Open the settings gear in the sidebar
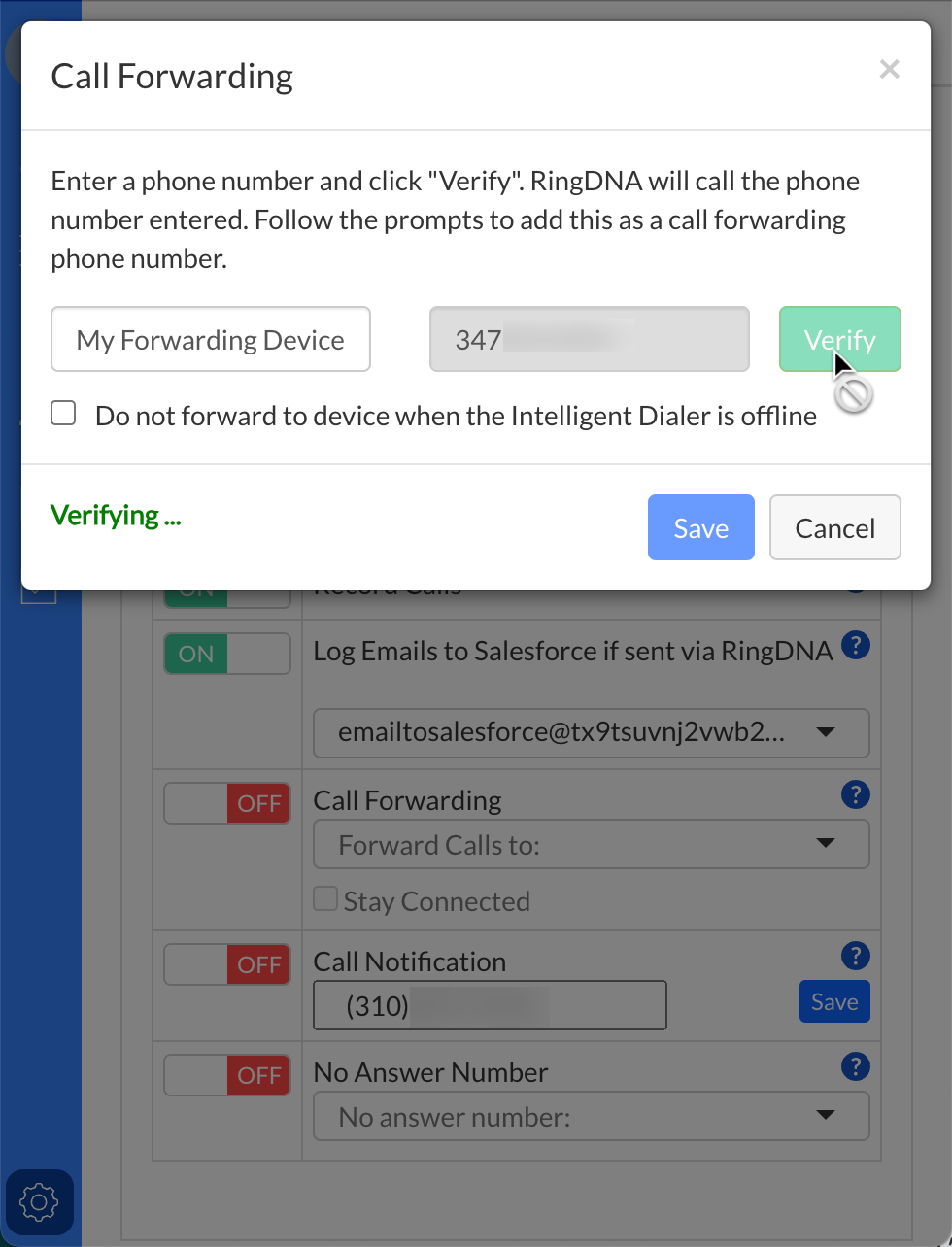Screen dimensions: 952x1247 (39, 1202)
